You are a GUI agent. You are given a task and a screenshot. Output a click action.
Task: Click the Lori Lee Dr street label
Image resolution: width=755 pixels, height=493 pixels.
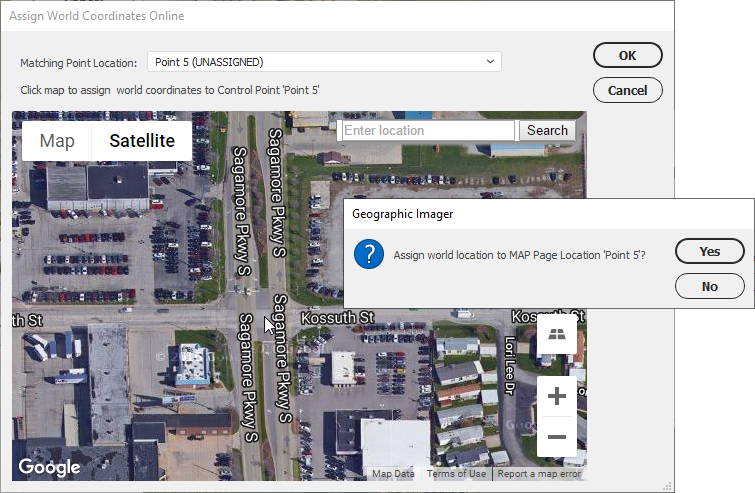(510, 365)
